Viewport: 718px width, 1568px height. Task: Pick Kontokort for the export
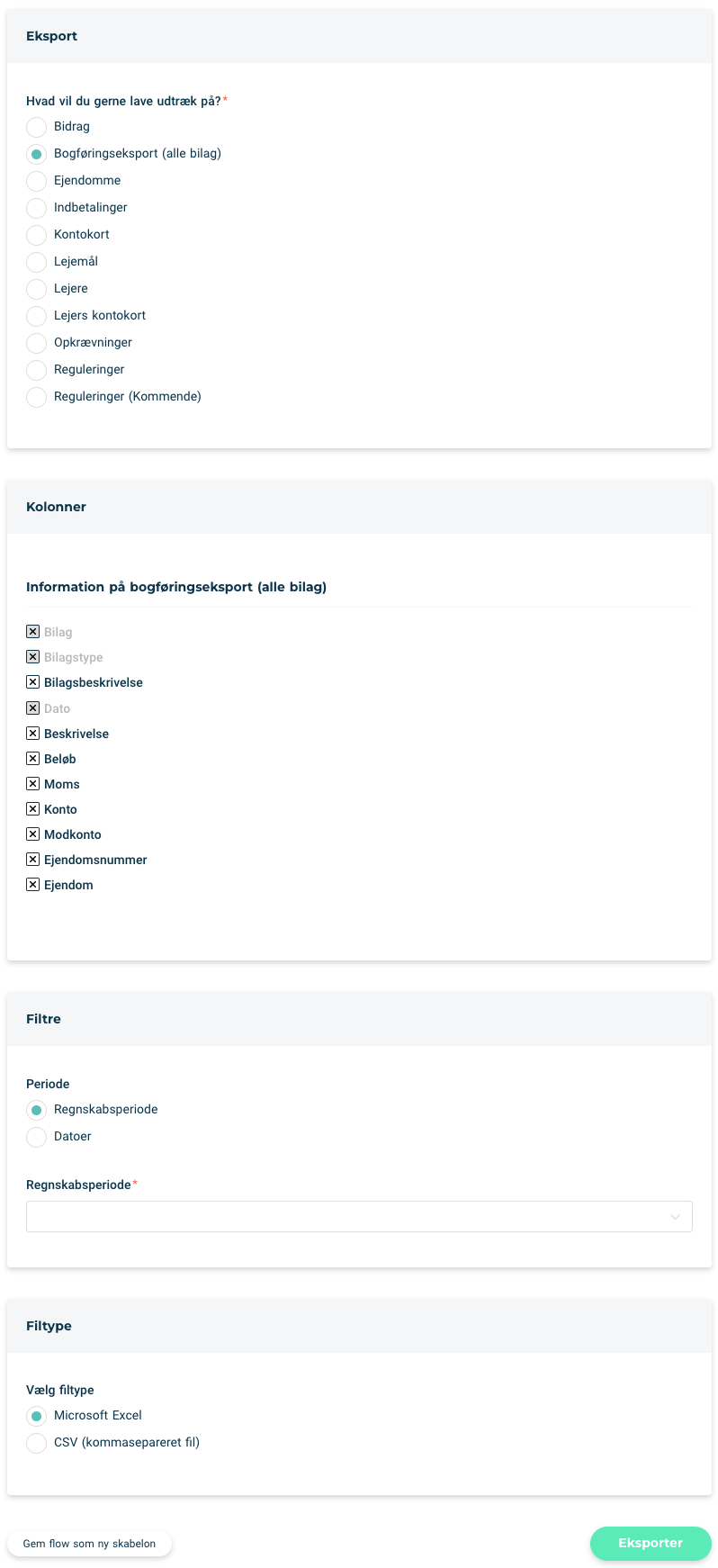36,235
